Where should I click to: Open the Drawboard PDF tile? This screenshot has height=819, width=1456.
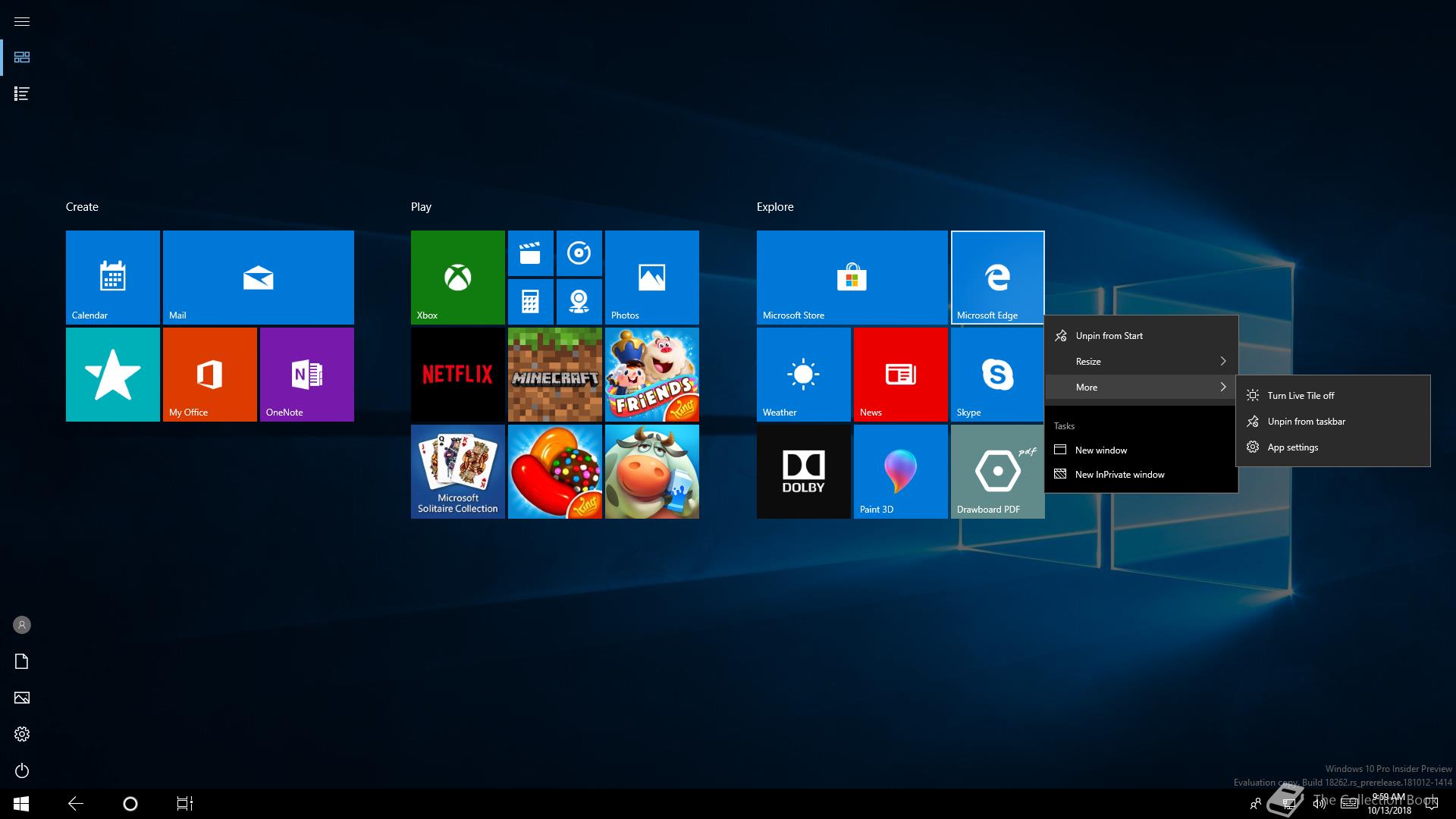click(x=998, y=472)
